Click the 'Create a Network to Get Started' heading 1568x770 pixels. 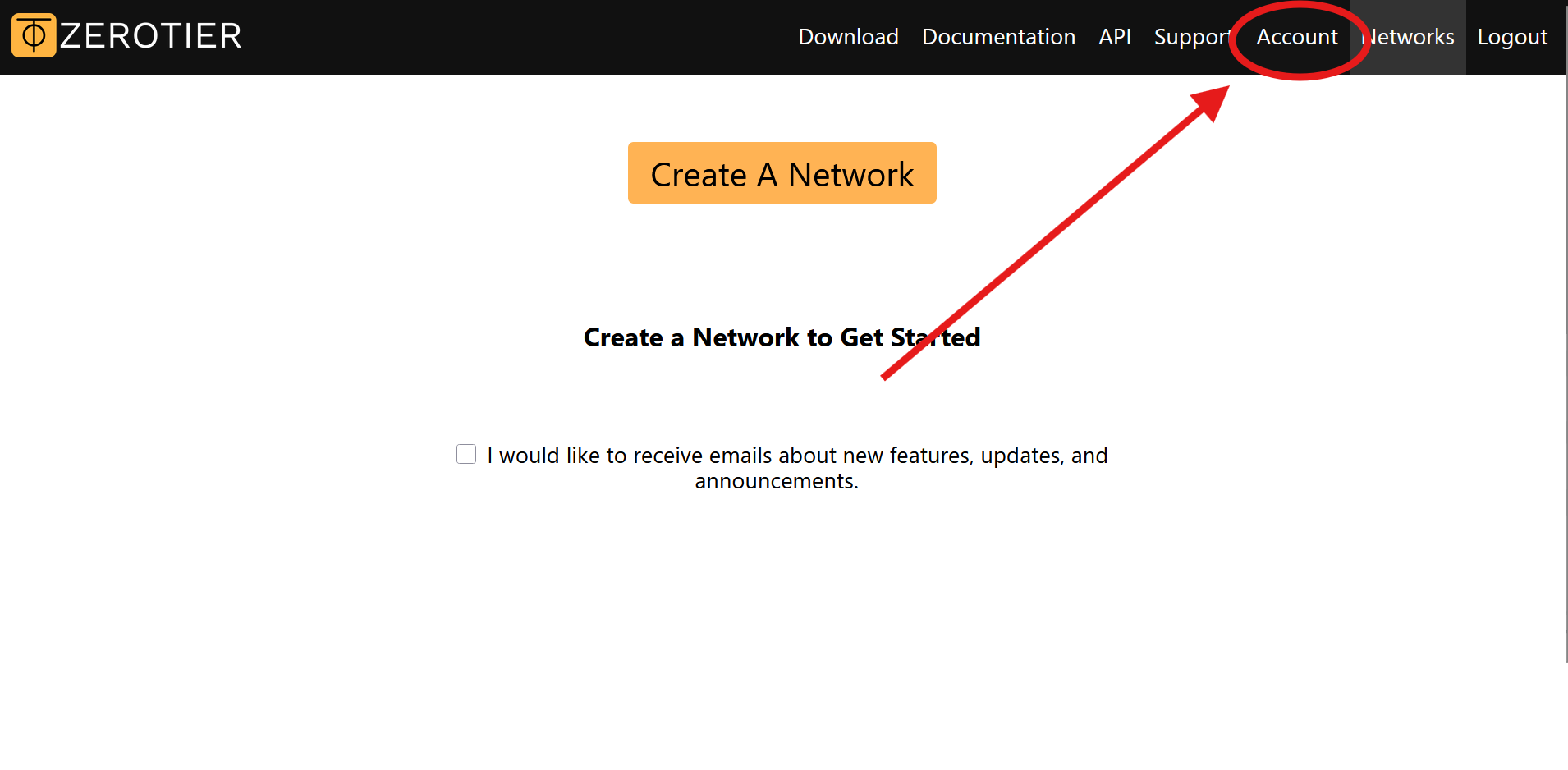pos(782,337)
